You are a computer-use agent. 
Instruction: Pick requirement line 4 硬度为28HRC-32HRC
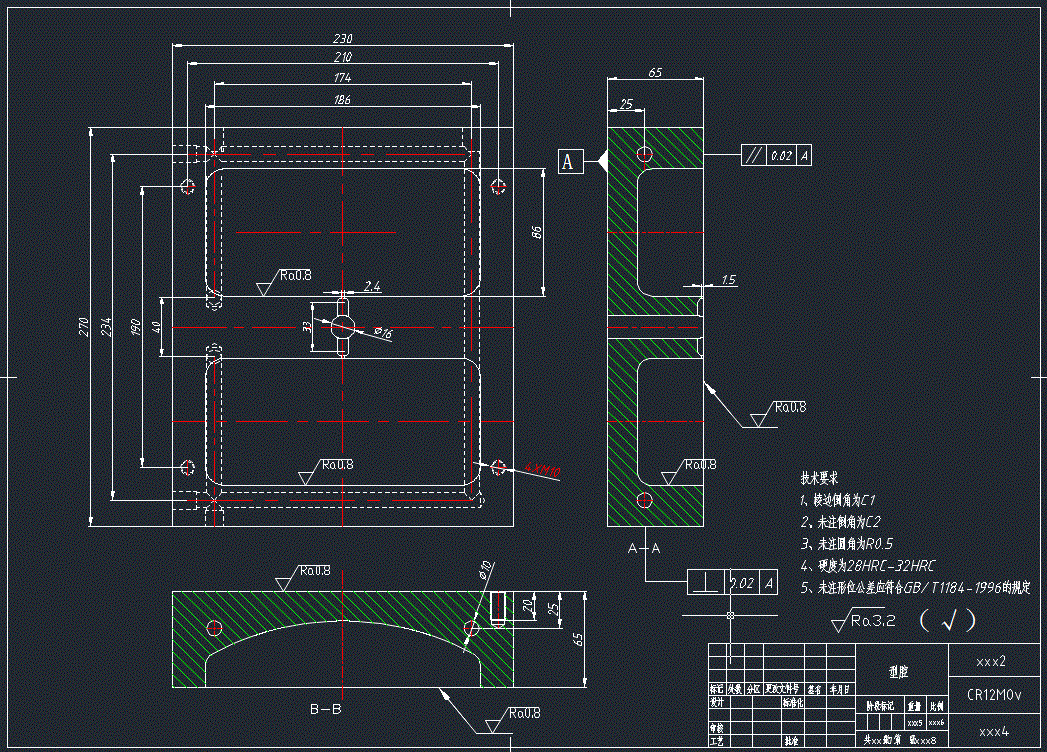tap(868, 566)
